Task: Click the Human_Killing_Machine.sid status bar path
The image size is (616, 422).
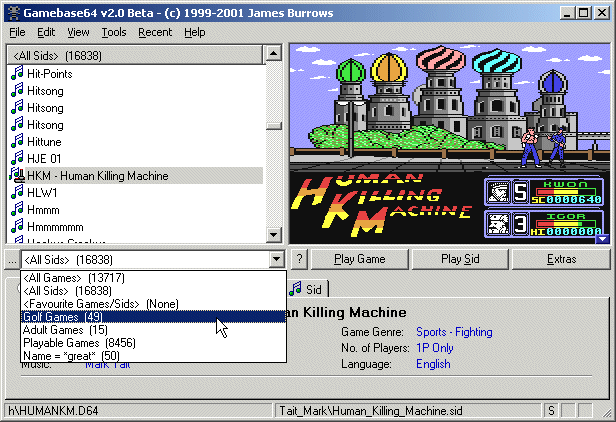Action: 408,411
